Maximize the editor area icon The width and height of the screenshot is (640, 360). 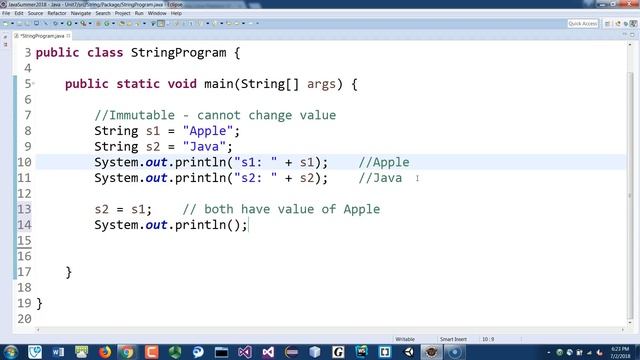[x=633, y=35]
